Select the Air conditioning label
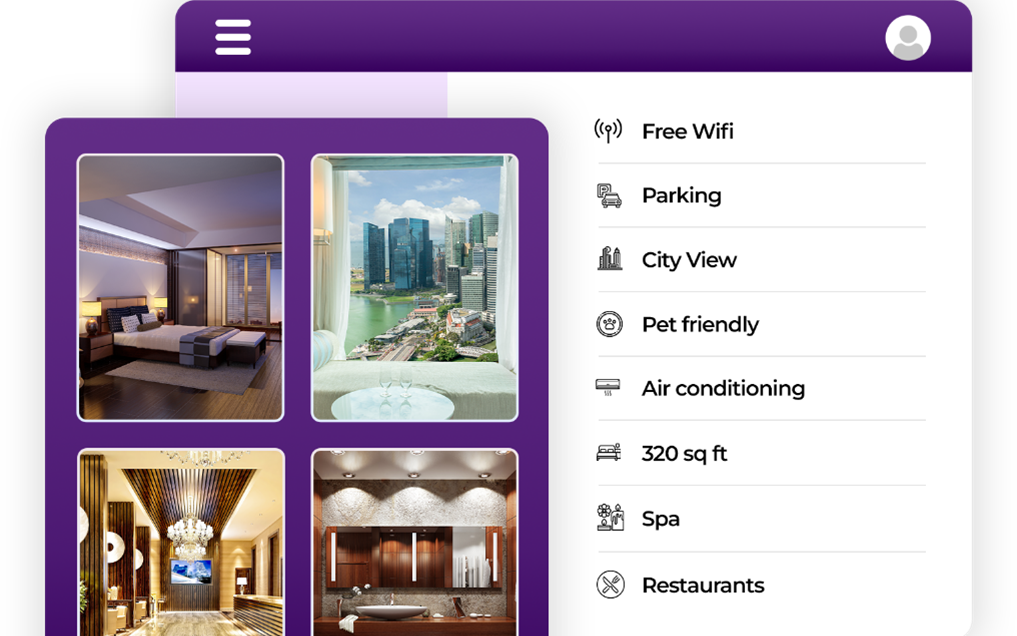1017x636 pixels. (723, 388)
